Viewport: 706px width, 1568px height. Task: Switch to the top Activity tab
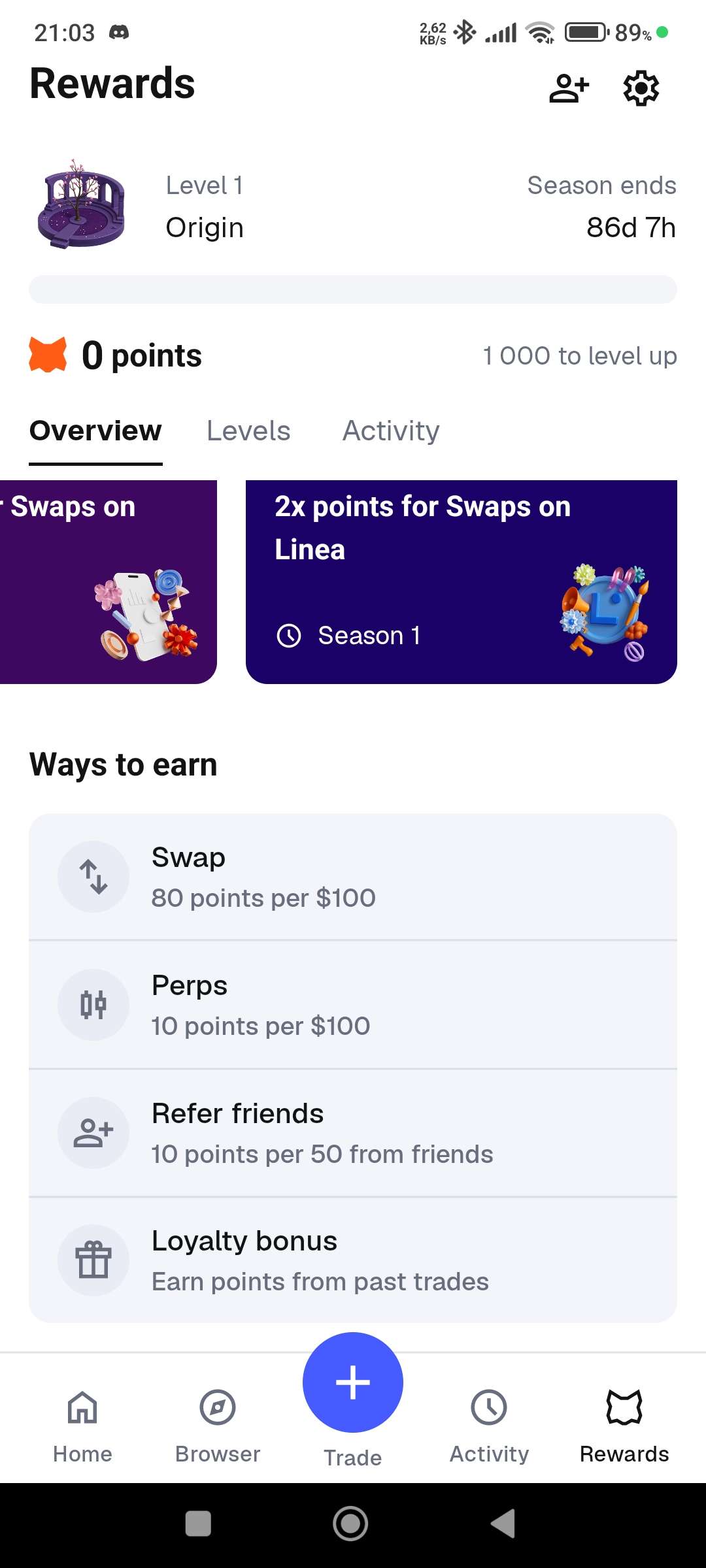click(x=391, y=431)
